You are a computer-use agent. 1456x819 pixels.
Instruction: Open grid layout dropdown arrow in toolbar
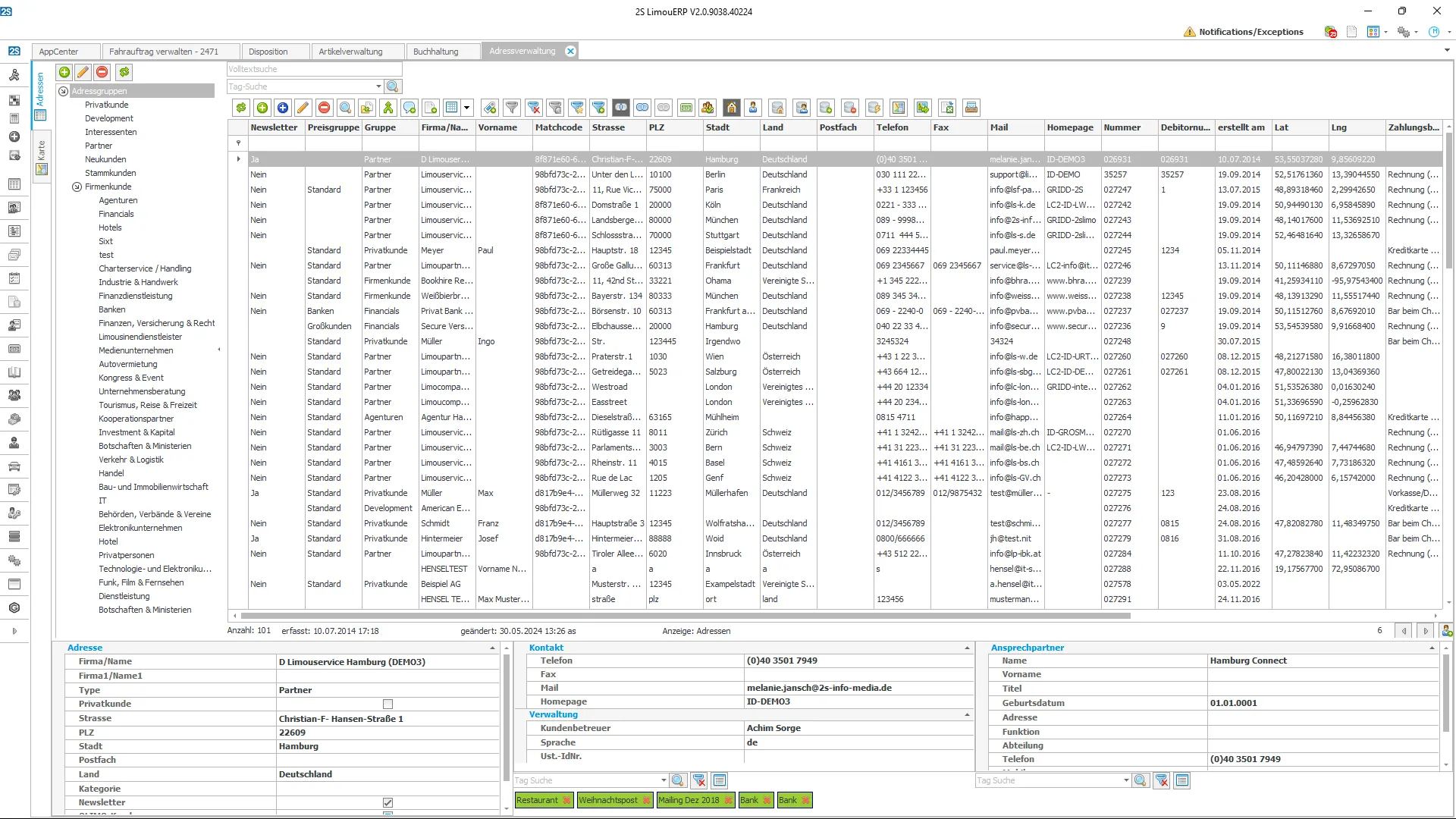coord(467,108)
